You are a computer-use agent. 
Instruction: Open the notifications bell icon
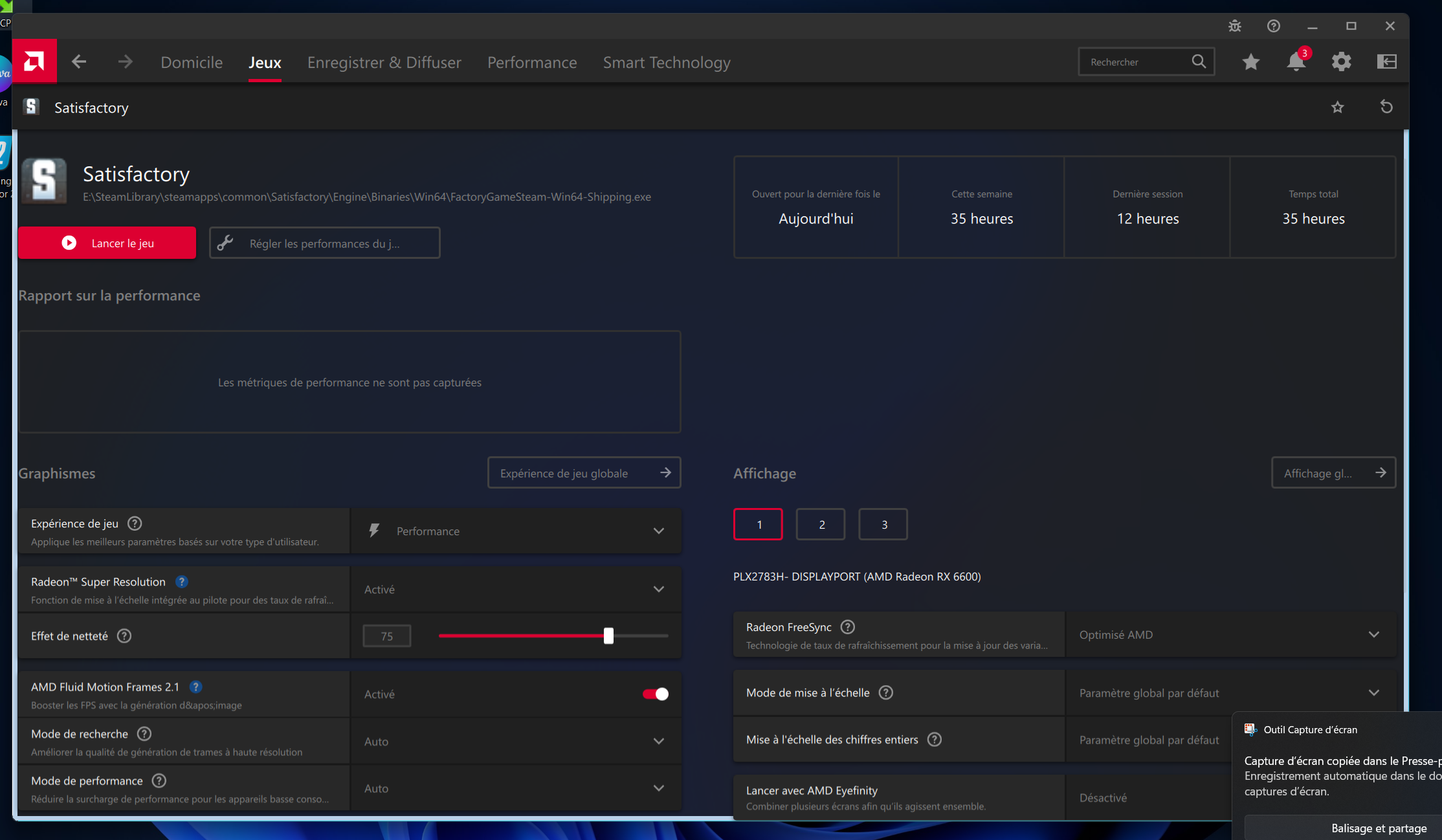click(x=1296, y=61)
